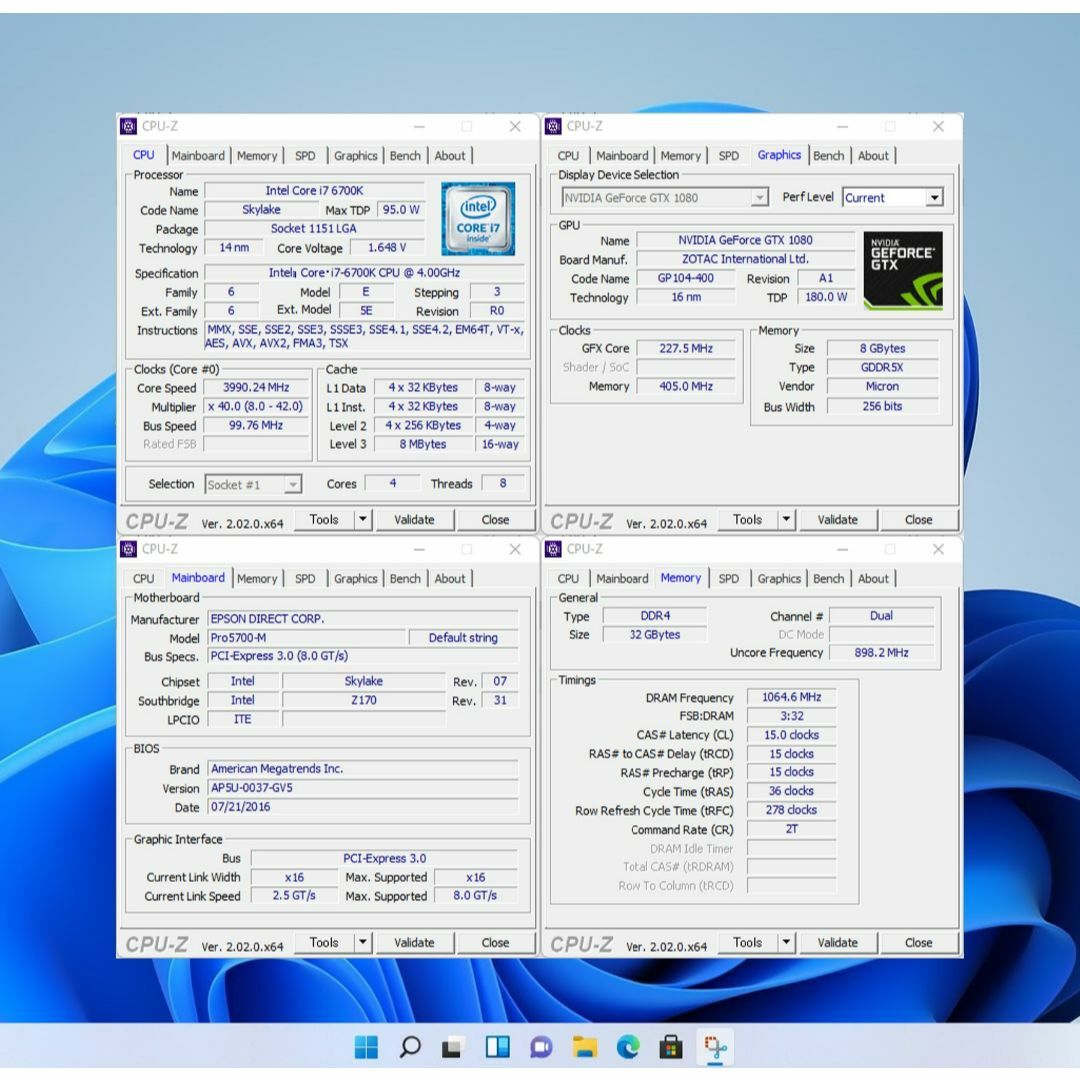
Task: Click GPU TDP value 180.0 W
Action: click(x=826, y=297)
